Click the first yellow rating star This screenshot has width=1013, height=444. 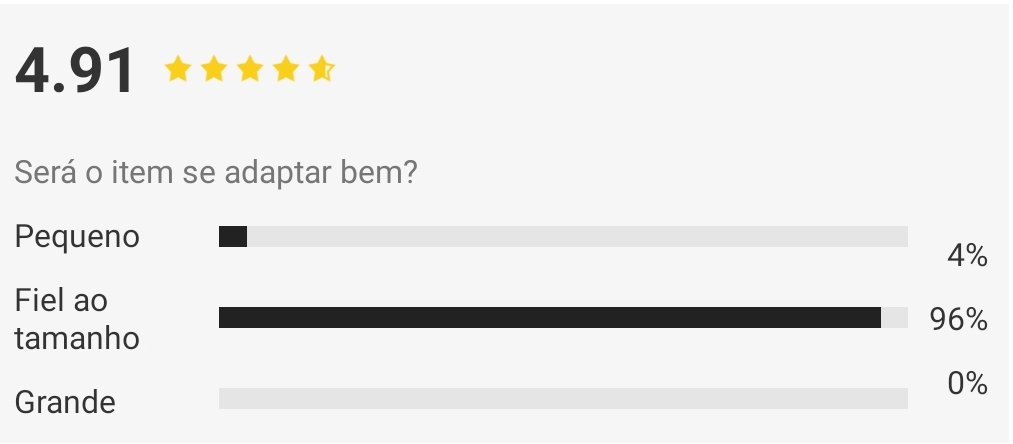(178, 69)
